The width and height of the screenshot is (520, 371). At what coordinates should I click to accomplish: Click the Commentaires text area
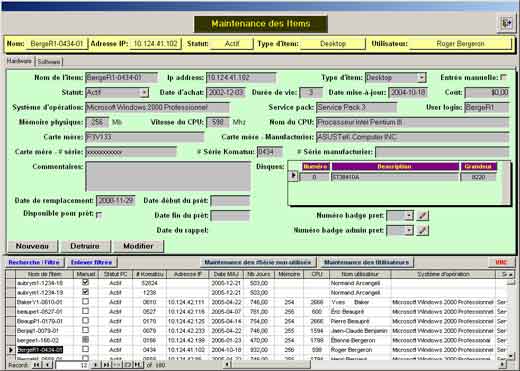(168, 176)
